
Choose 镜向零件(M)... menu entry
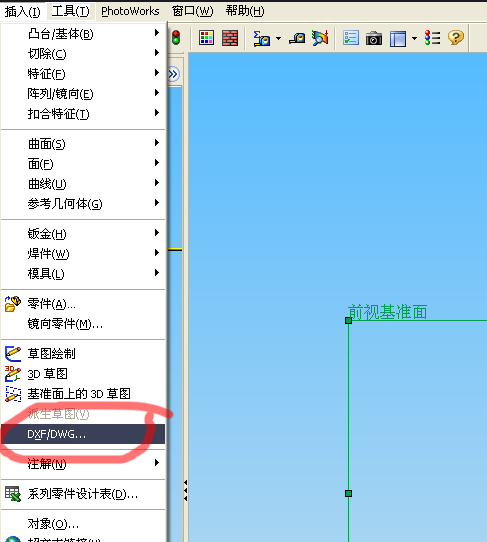[83, 324]
